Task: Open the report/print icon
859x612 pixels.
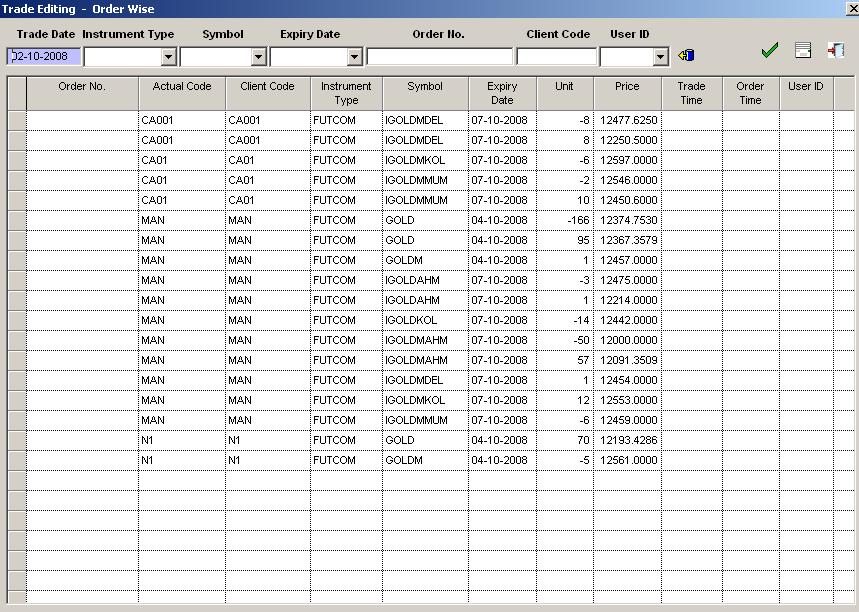Action: click(803, 49)
